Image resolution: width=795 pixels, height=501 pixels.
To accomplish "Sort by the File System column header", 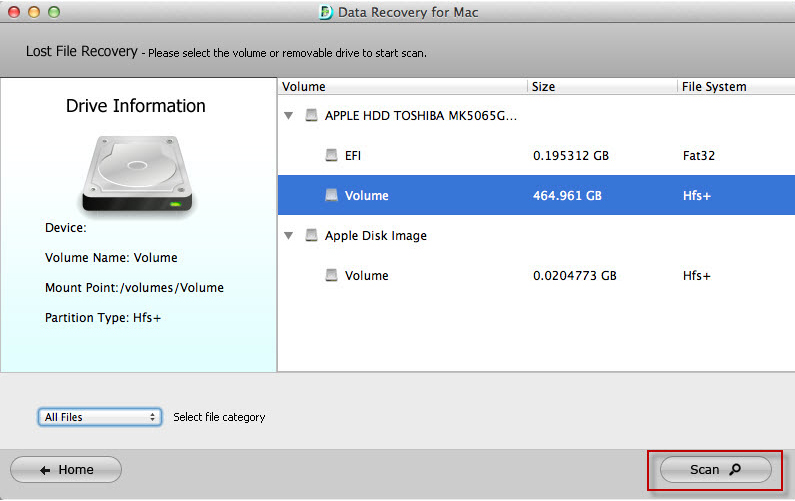I will point(734,87).
